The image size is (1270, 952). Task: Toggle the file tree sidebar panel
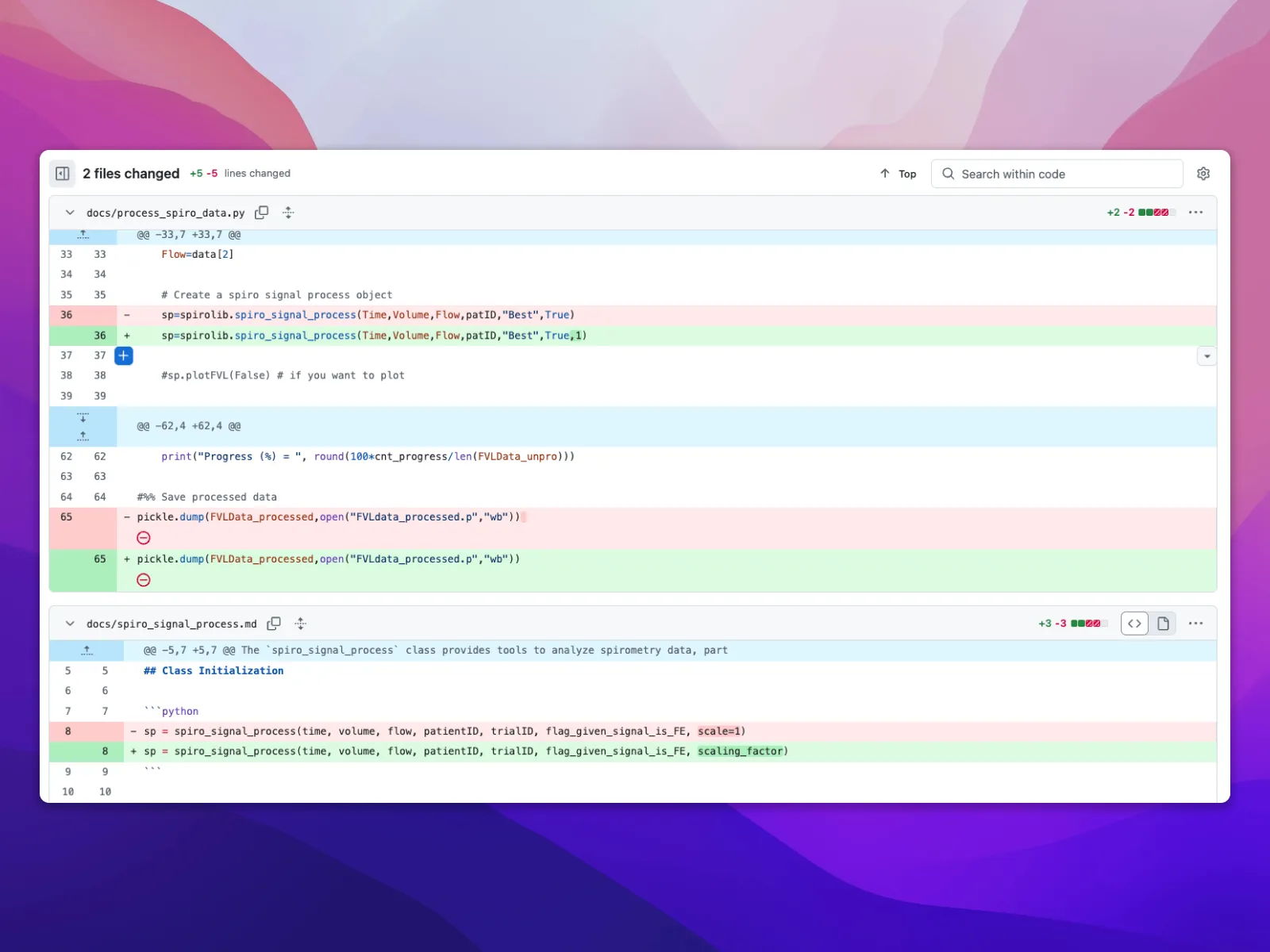[63, 174]
